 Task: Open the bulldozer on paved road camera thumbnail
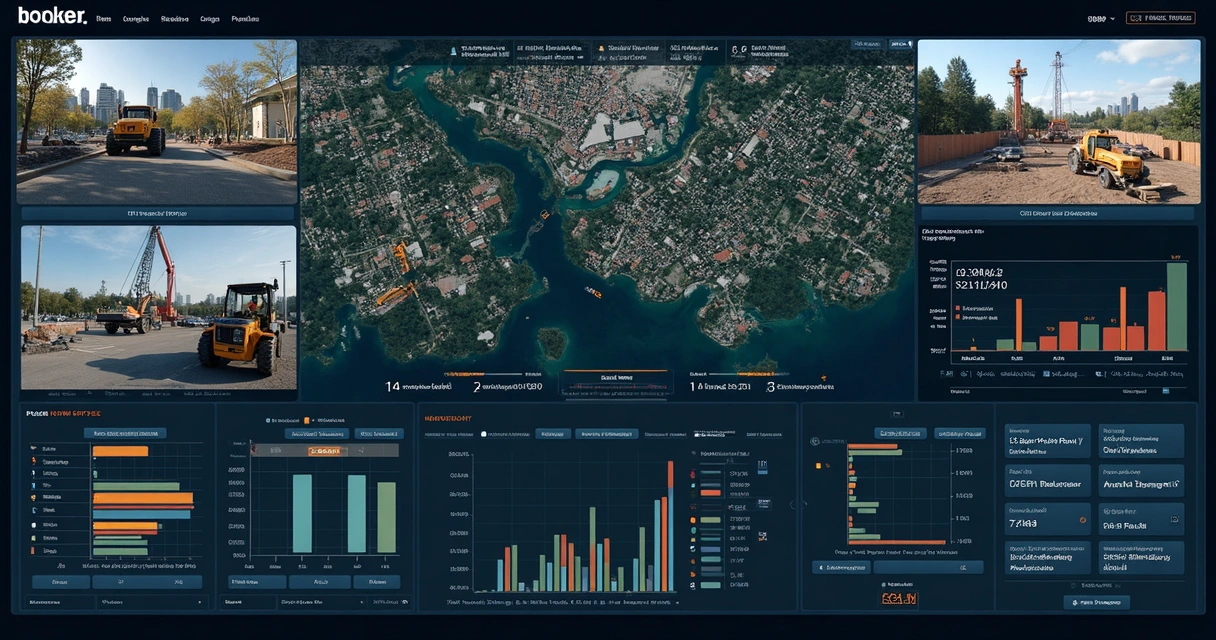pos(157,121)
